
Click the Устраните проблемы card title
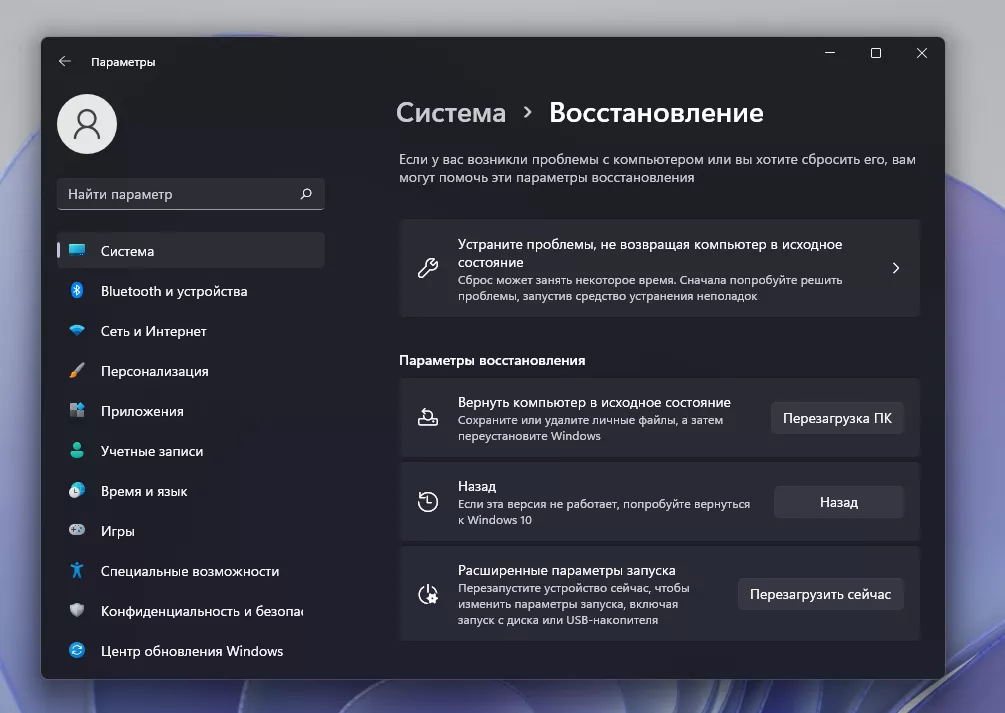click(650, 253)
